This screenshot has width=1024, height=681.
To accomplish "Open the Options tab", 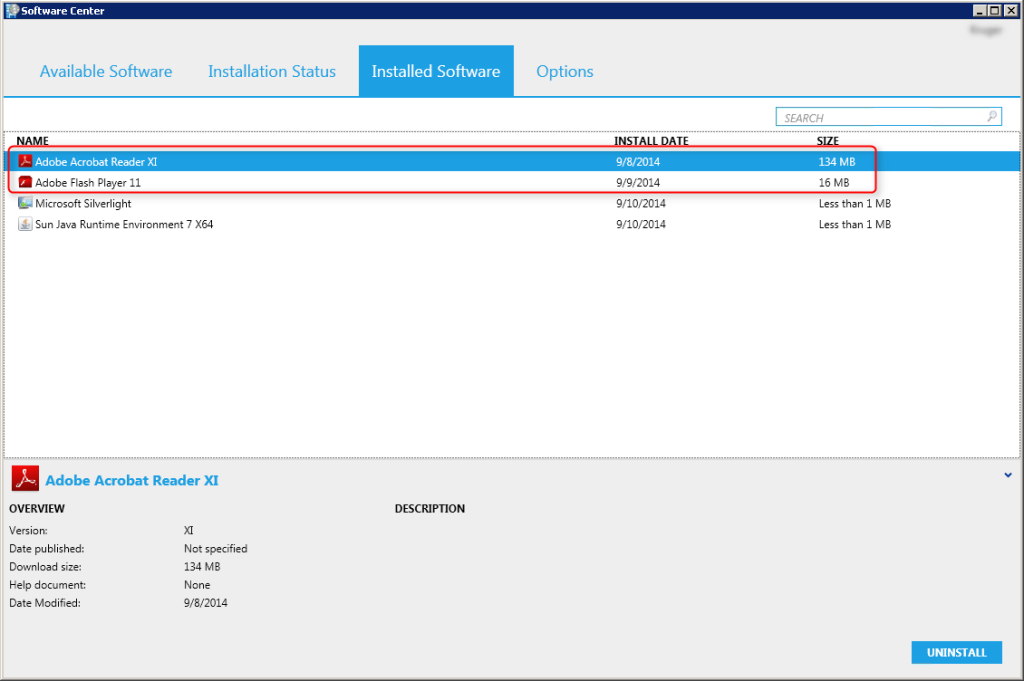I will tap(565, 71).
